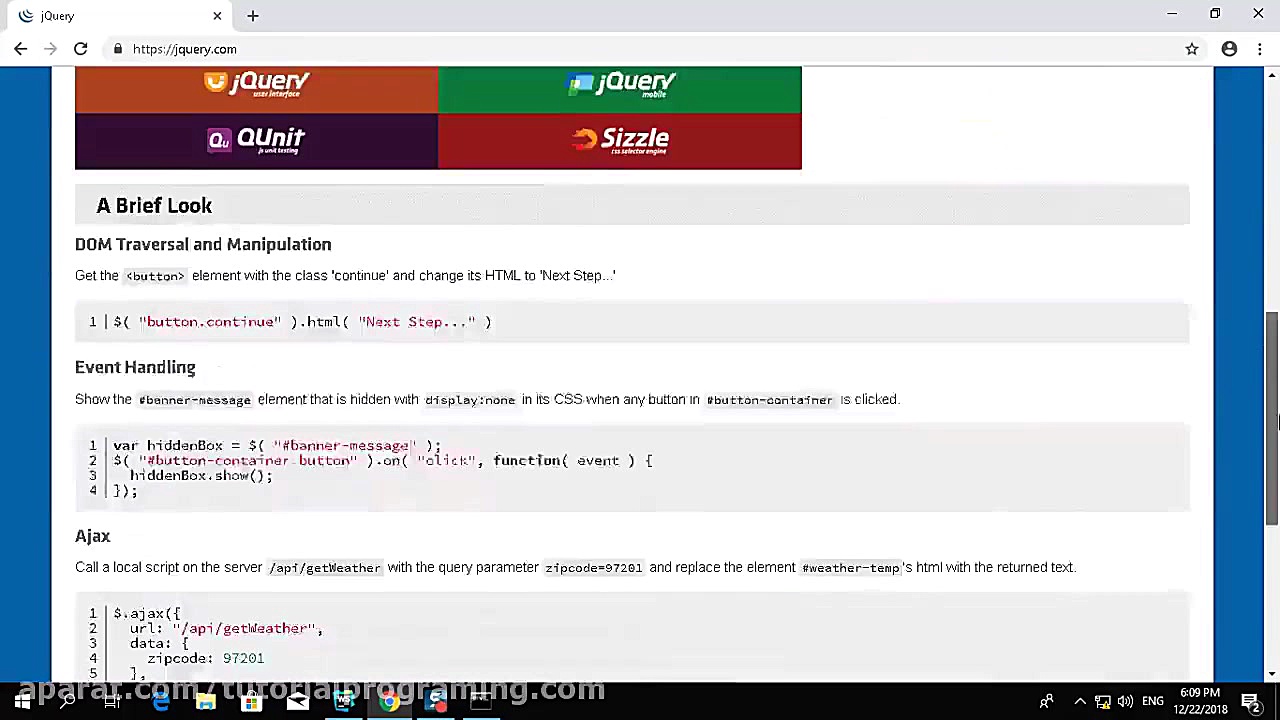
Task: Launch WebStorm from the taskbar
Action: [x=343, y=700]
